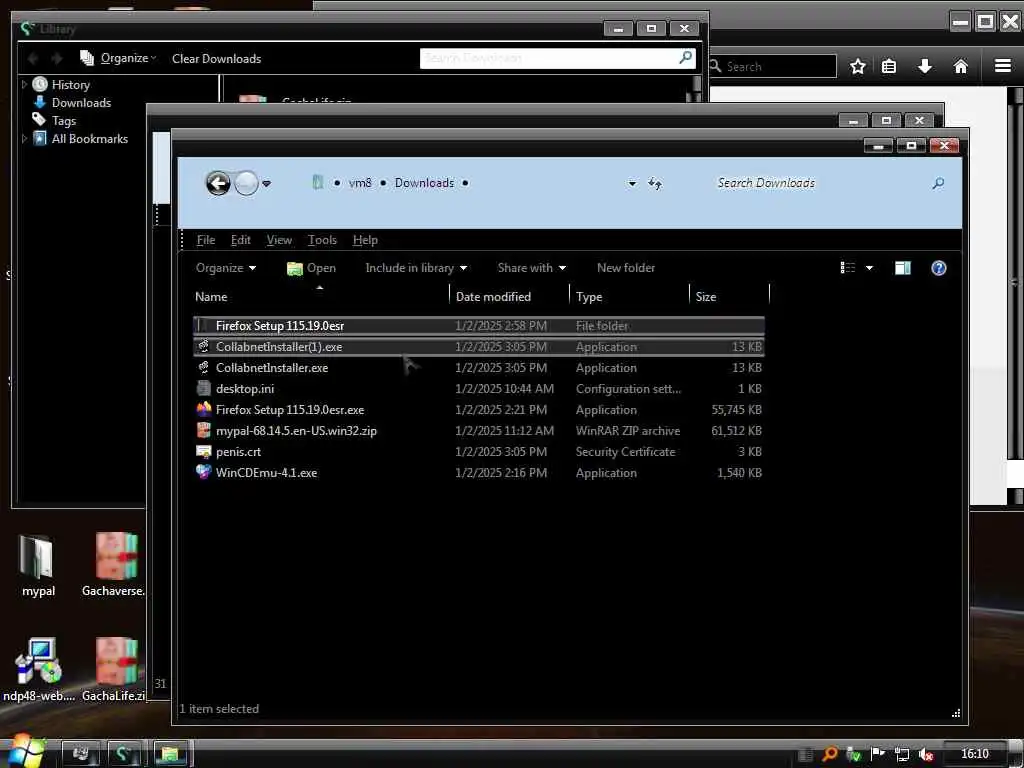Screen dimensions: 1024x768
Task: Click the desktop.ini file icon
Action: coord(204,388)
